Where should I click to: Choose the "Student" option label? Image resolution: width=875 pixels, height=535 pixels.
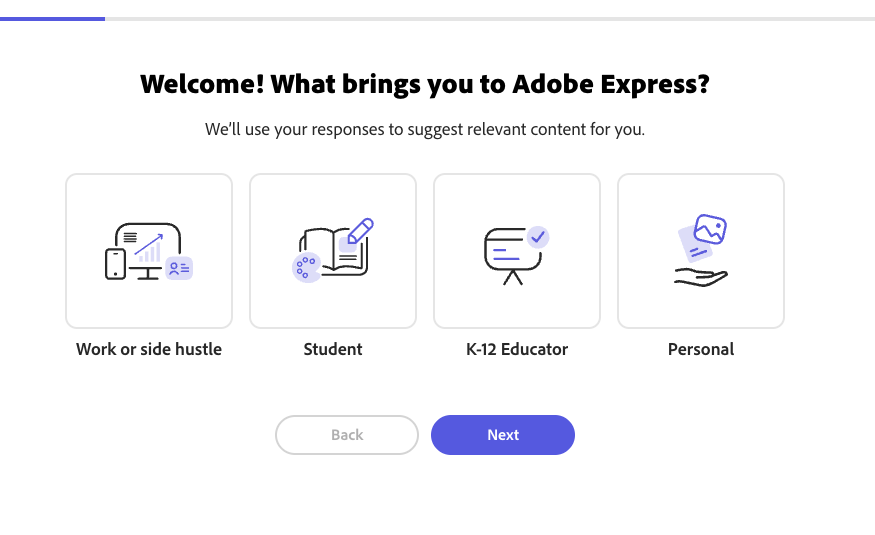click(333, 349)
